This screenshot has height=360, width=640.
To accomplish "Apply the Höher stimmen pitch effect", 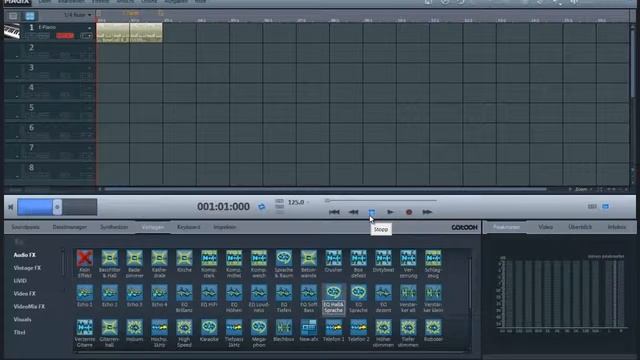I will point(383,327).
